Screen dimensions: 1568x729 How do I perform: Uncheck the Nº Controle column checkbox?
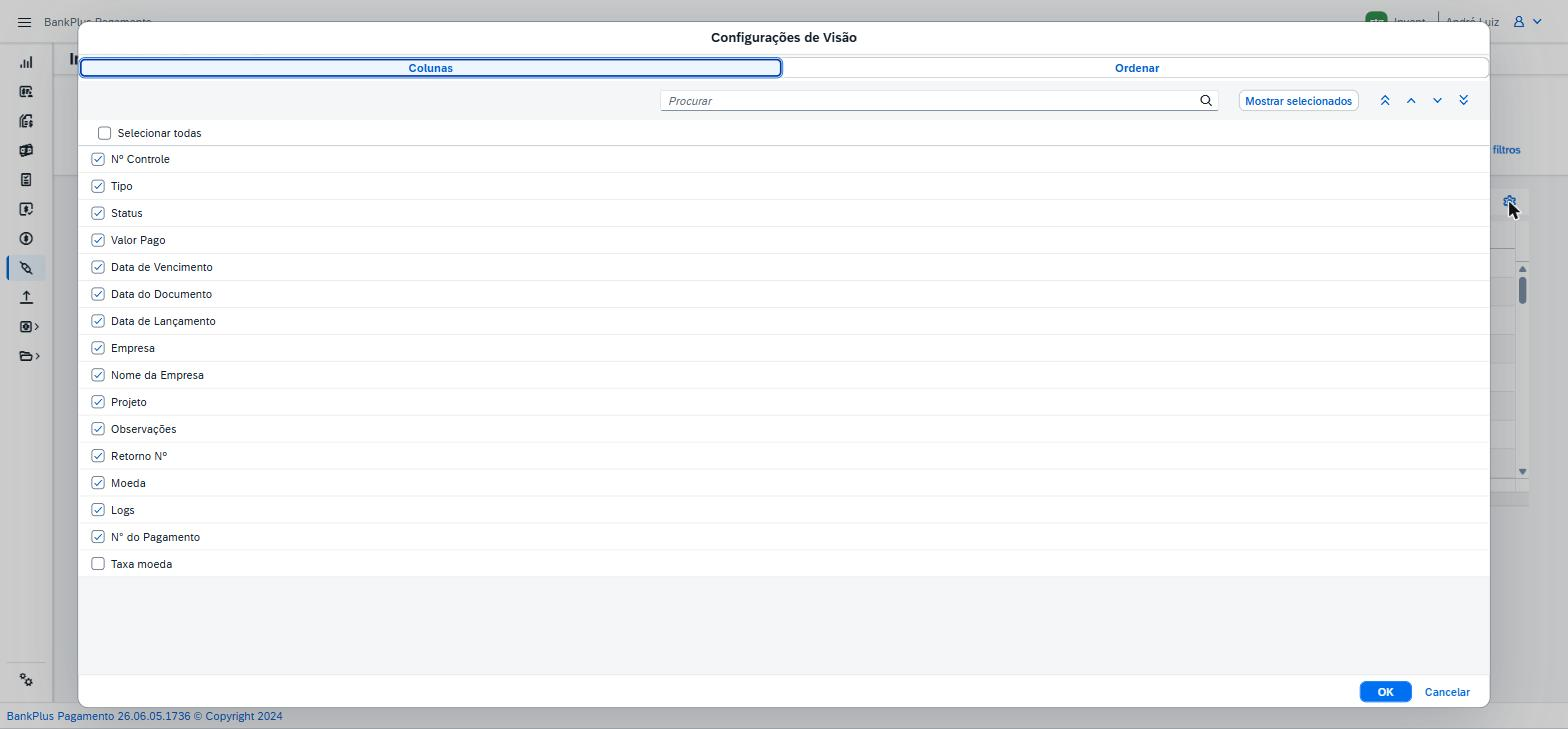click(98, 159)
